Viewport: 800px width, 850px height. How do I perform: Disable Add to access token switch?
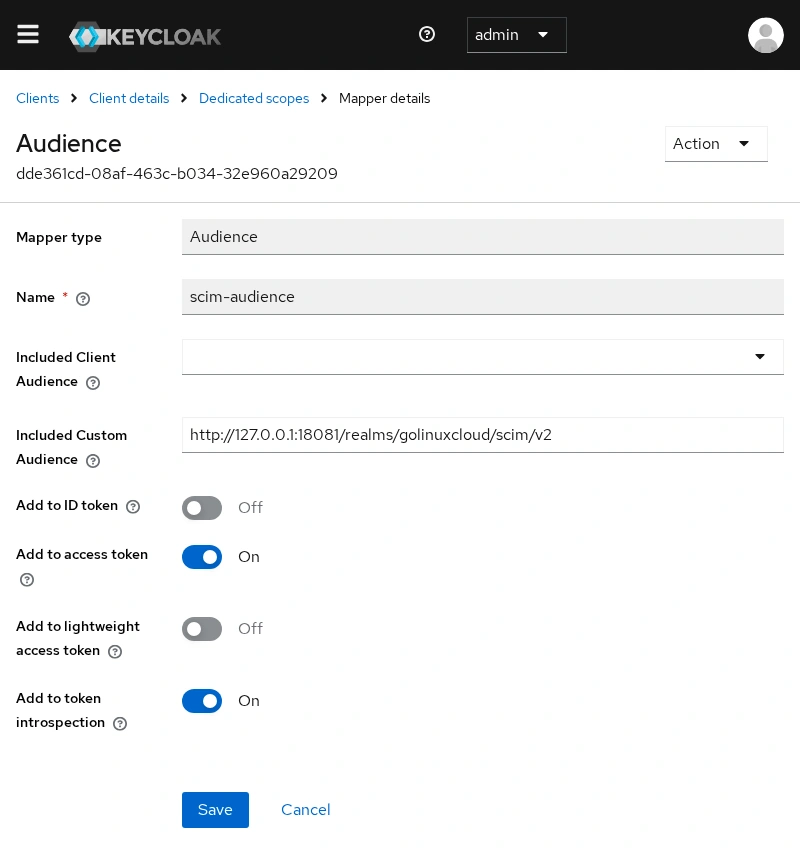[x=202, y=557]
